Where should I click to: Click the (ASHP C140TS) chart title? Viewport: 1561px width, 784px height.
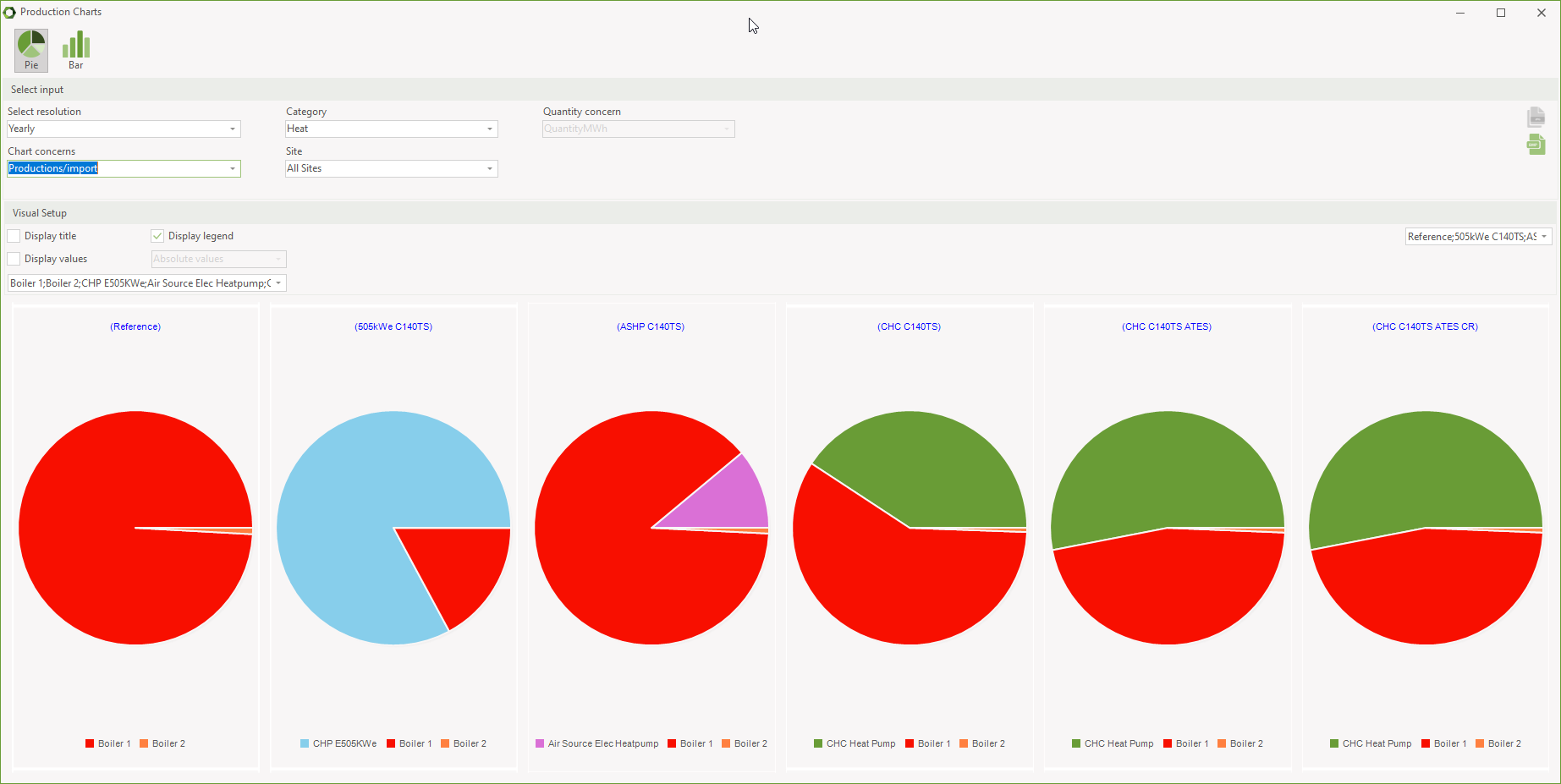[651, 326]
